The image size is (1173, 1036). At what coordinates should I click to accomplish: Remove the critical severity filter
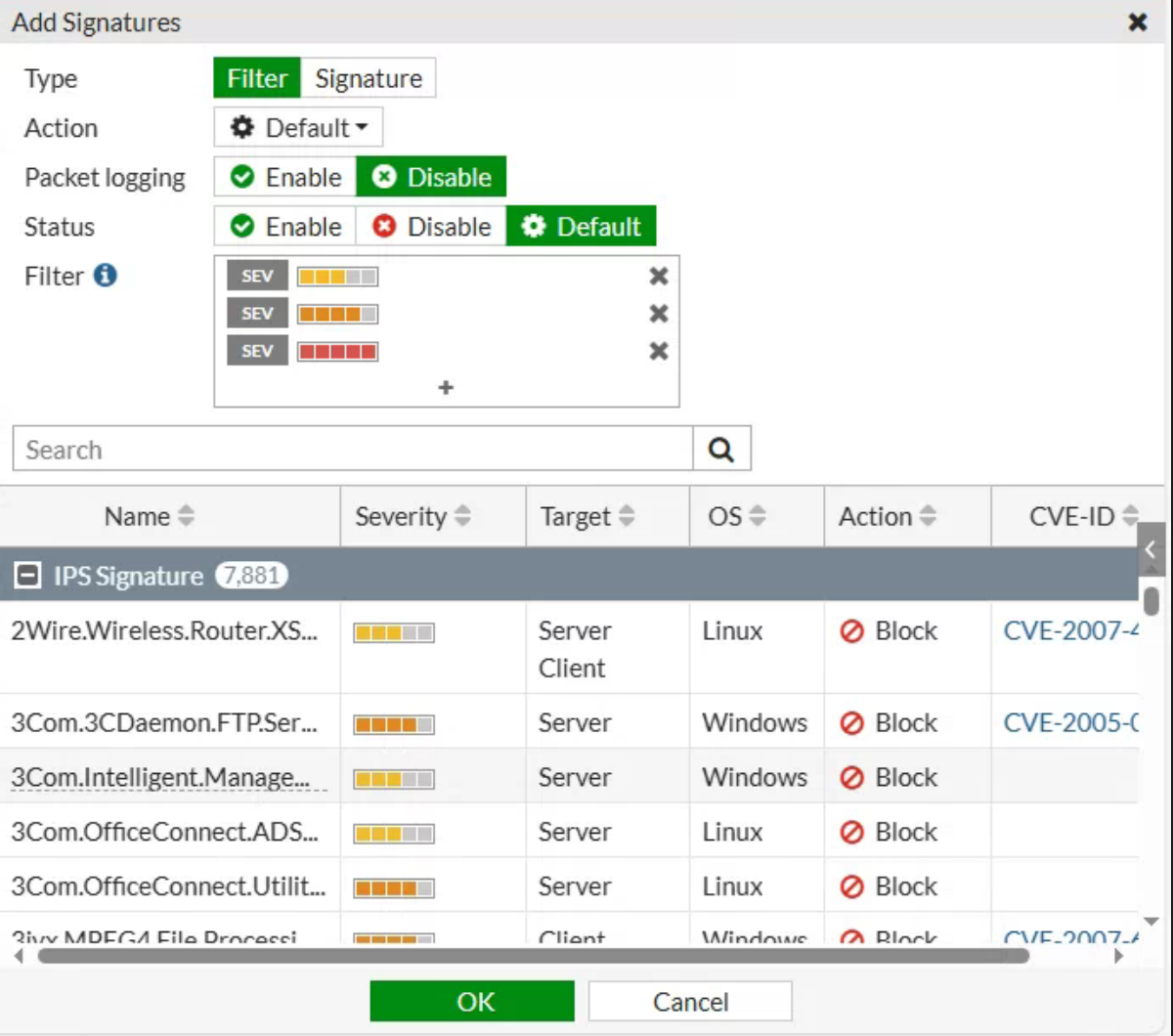(659, 351)
